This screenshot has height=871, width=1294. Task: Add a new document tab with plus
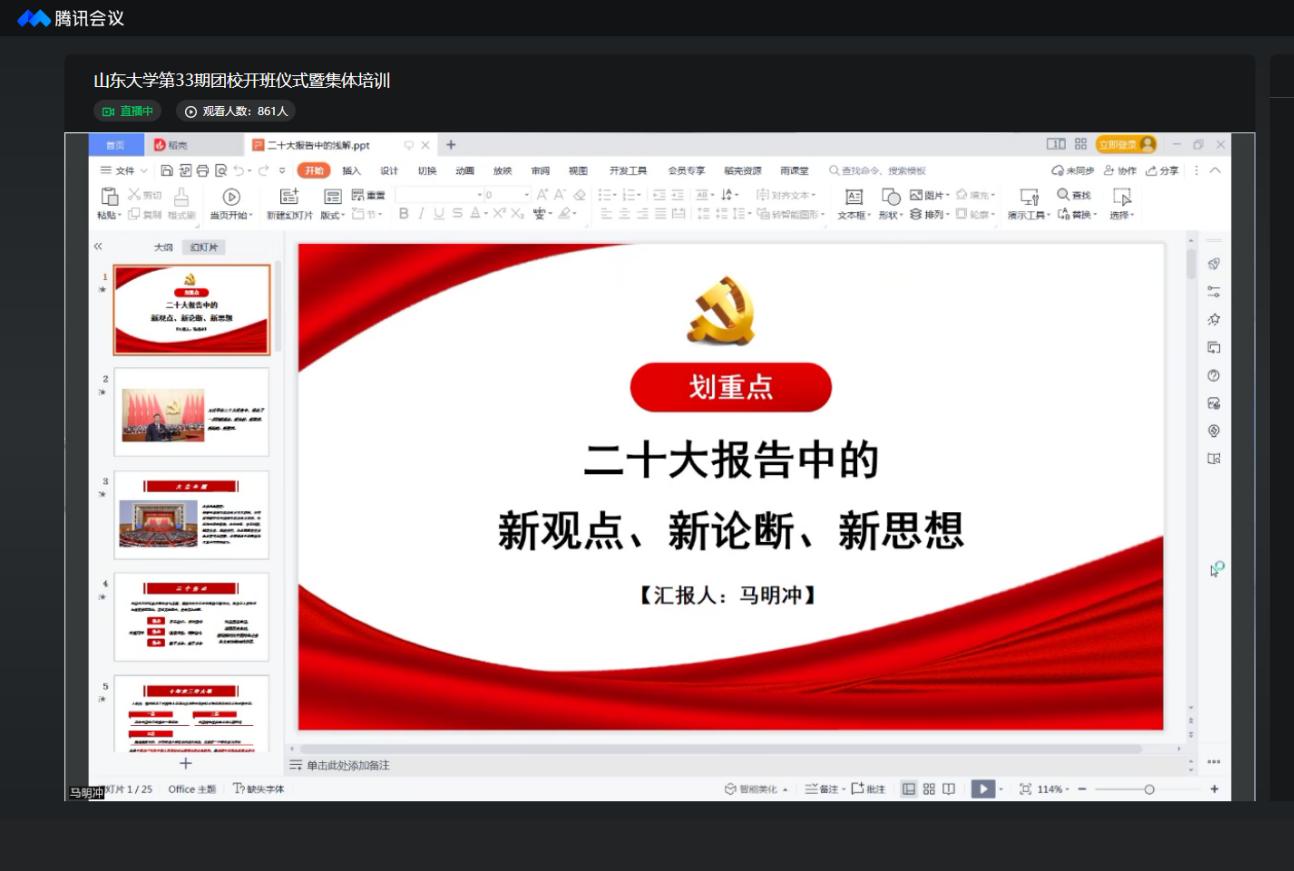[451, 145]
